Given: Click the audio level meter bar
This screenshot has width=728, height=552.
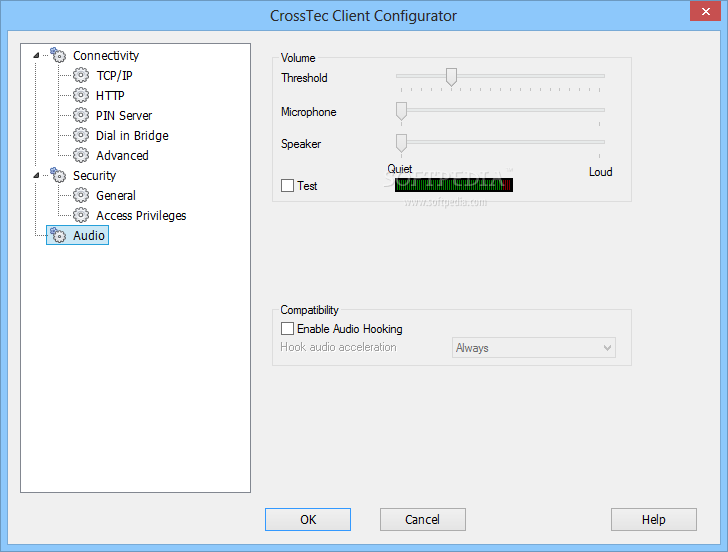Looking at the screenshot, I should point(454,185).
